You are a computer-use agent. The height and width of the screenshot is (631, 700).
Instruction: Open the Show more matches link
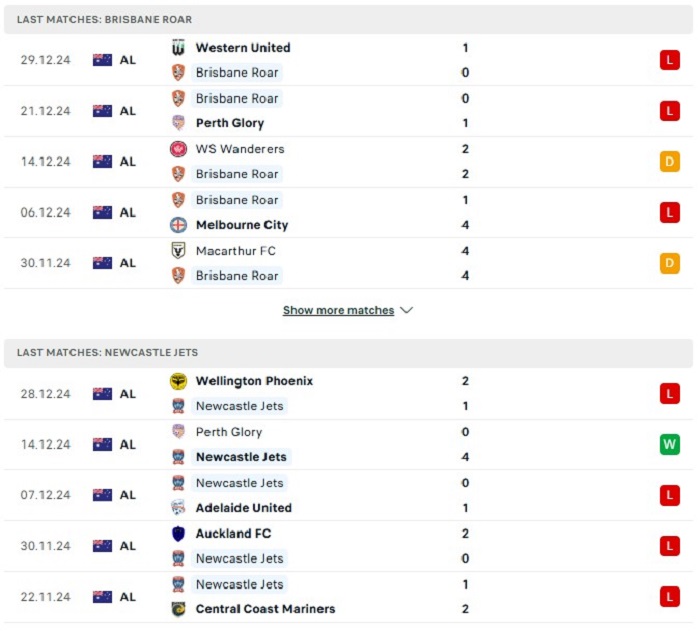(x=338, y=310)
